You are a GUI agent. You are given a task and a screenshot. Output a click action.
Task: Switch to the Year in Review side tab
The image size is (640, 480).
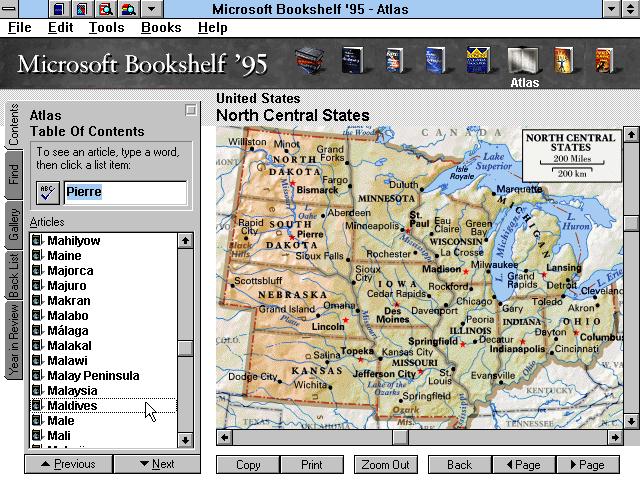[13, 340]
